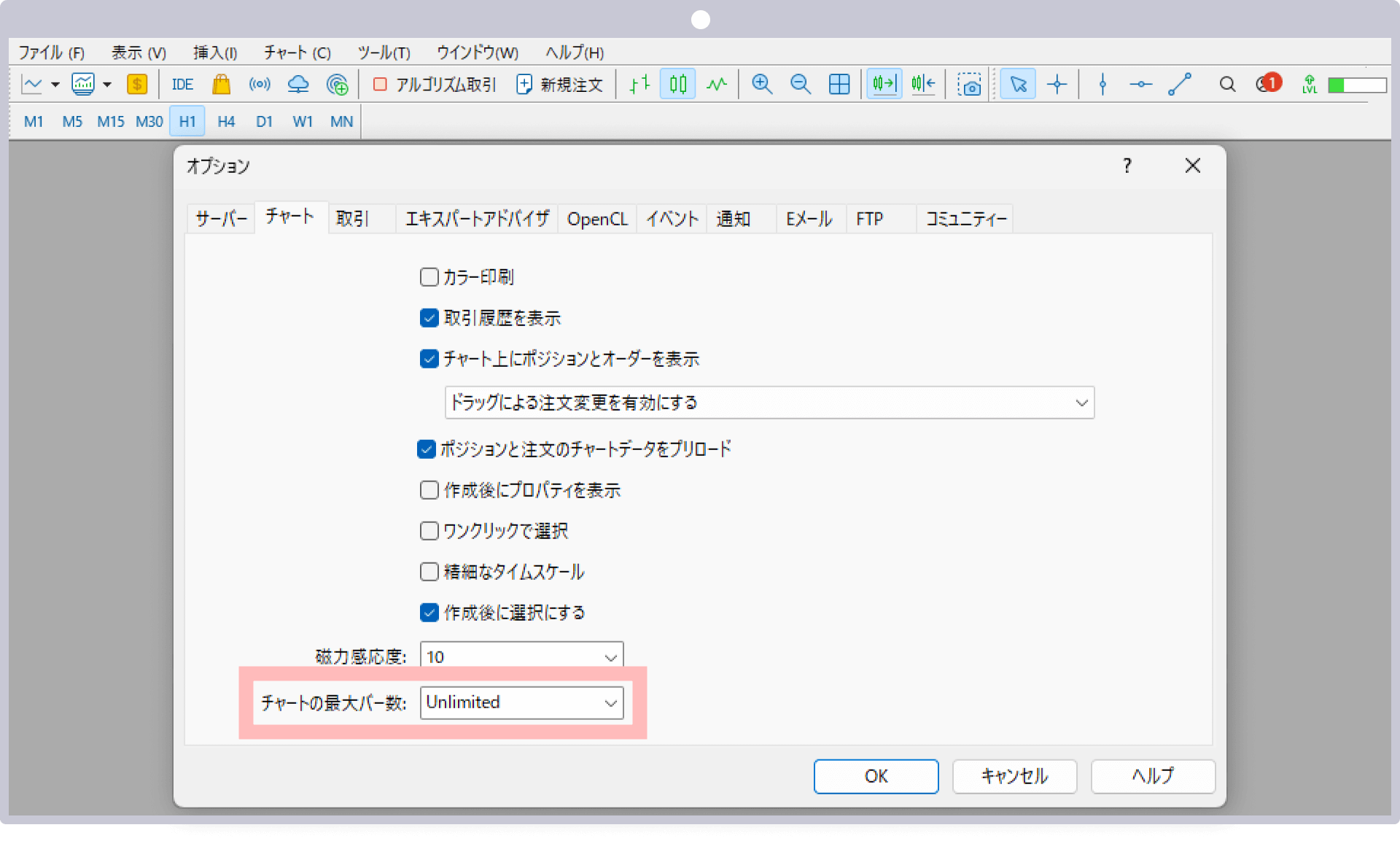Click the green connection progress bar
The image size is (1400, 841).
pyautogui.click(x=1357, y=85)
